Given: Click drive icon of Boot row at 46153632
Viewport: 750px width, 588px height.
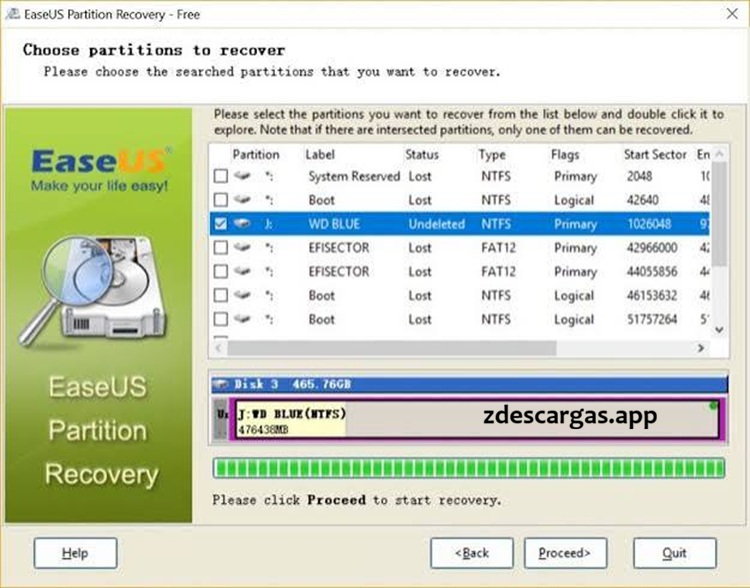Looking at the screenshot, I should pos(243,295).
